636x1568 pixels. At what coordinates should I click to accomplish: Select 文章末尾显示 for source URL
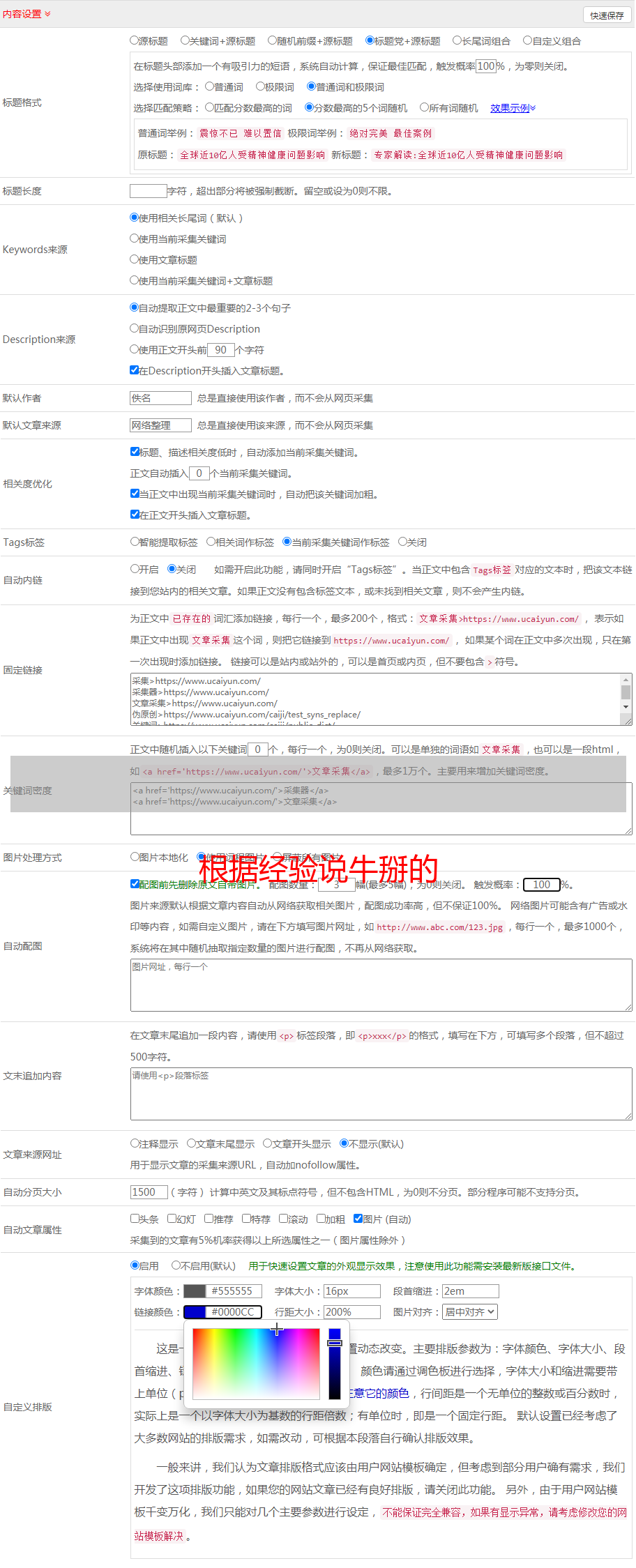coord(192,1143)
